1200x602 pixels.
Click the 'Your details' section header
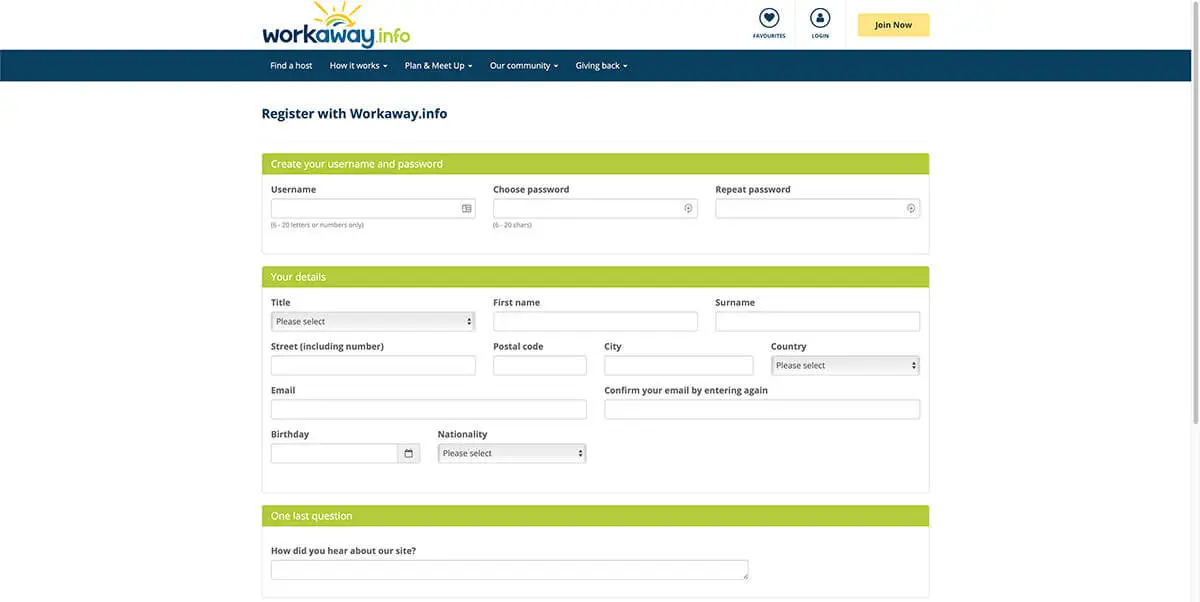pos(595,277)
